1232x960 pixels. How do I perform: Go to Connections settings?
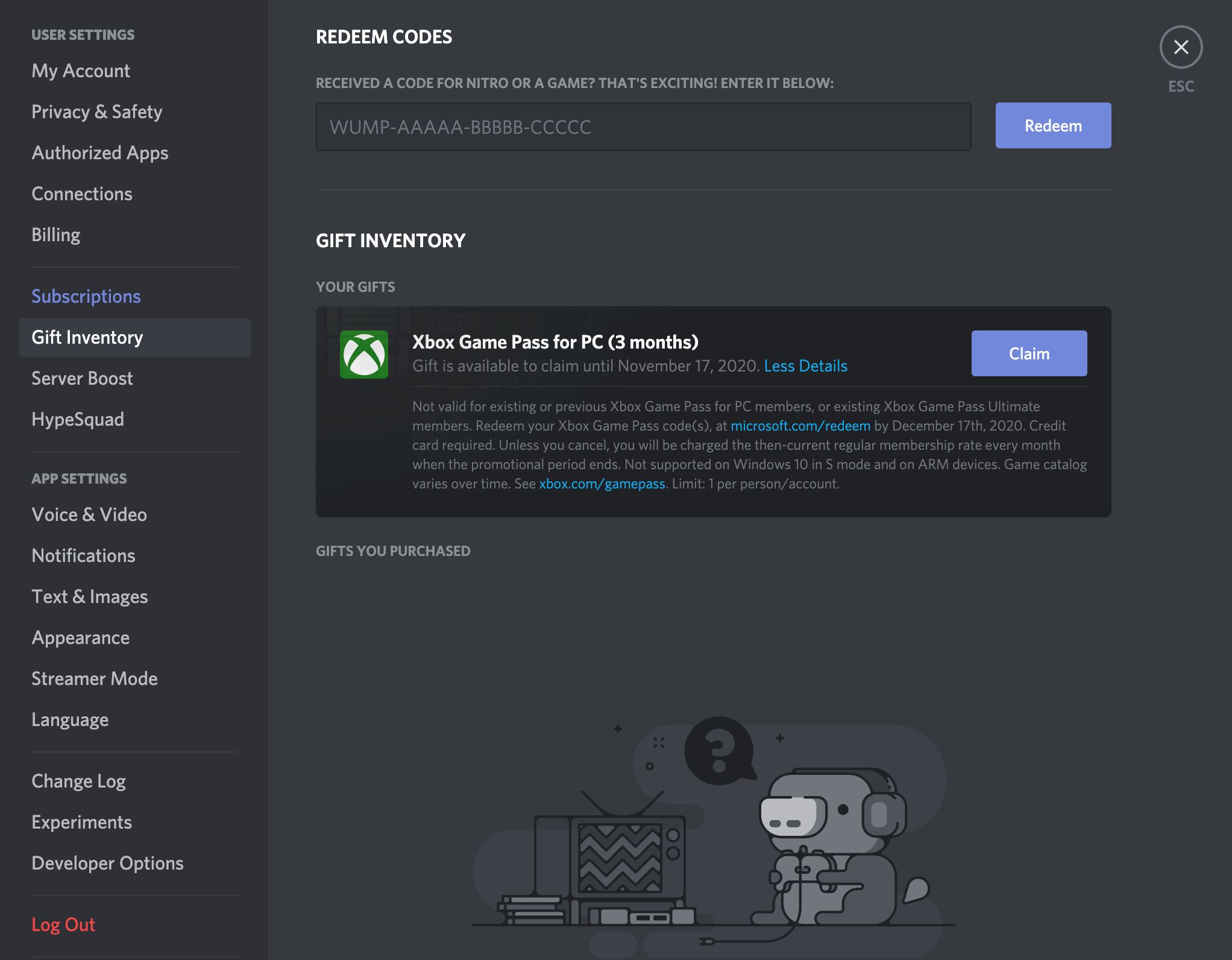[x=82, y=194]
